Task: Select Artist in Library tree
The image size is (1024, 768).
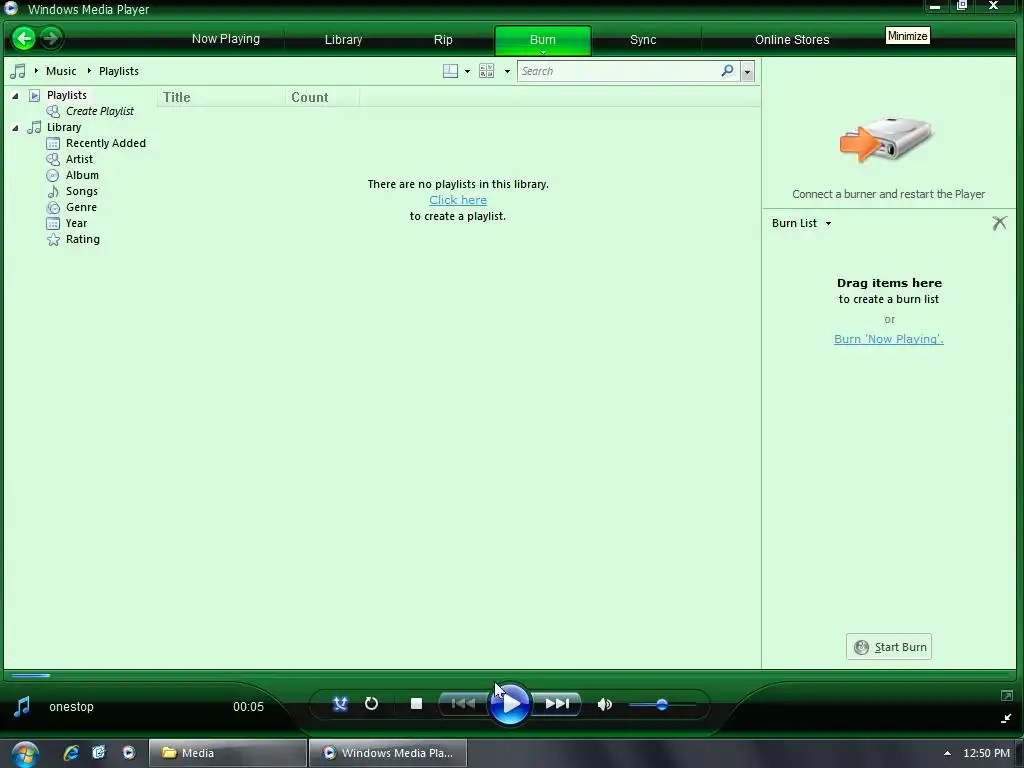Action: click(79, 159)
